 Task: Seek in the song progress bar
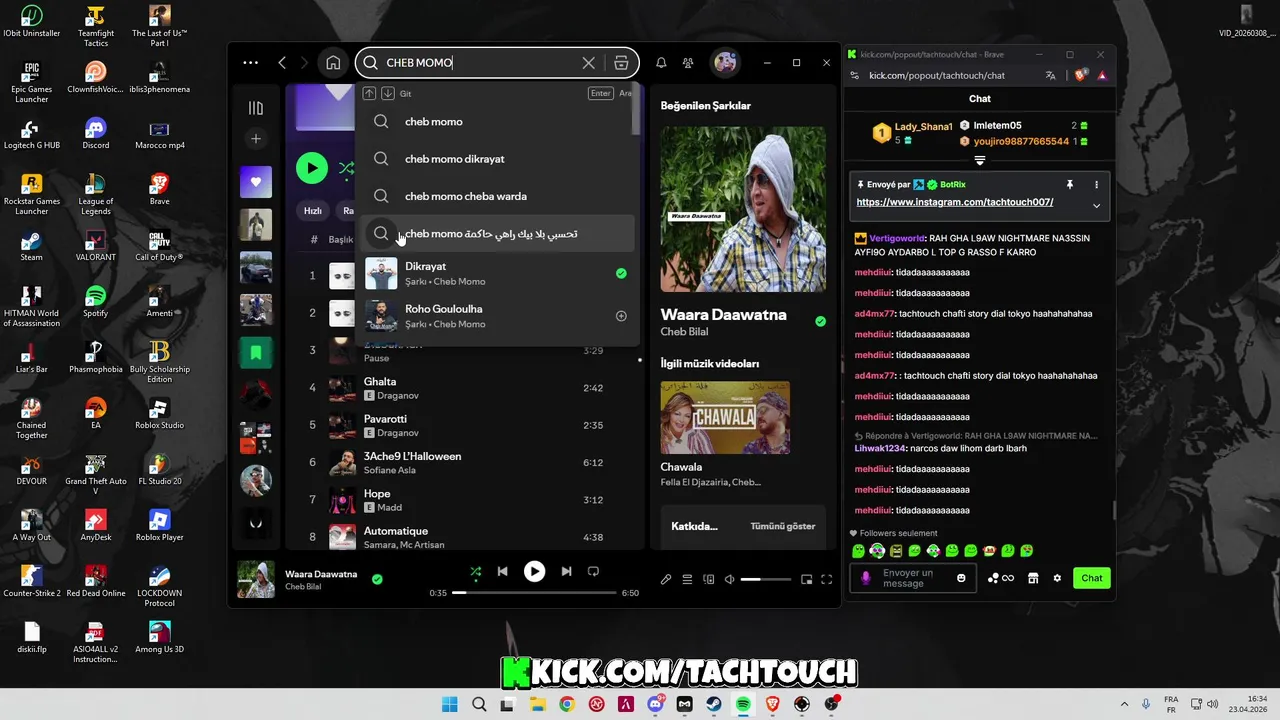534,593
